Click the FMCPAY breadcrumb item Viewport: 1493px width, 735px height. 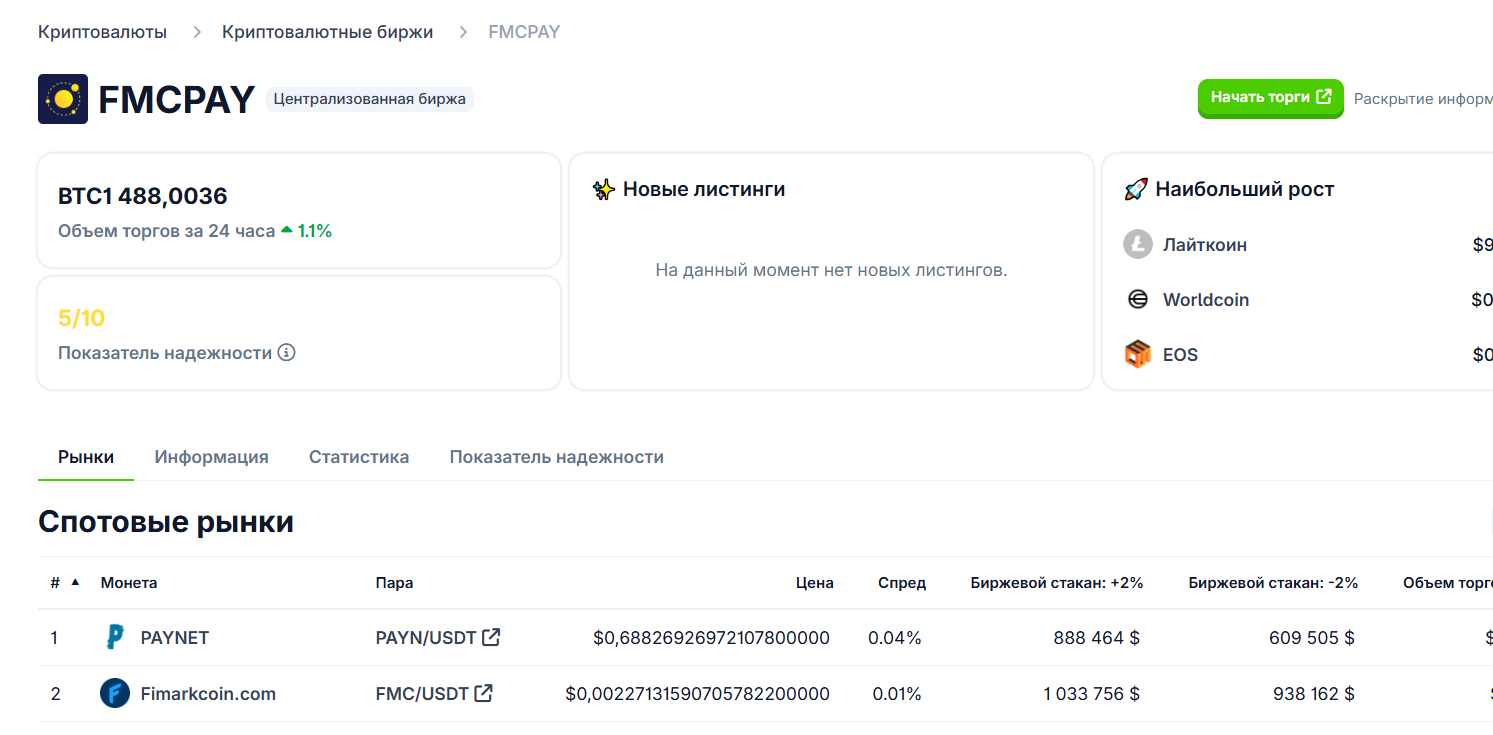(x=524, y=32)
